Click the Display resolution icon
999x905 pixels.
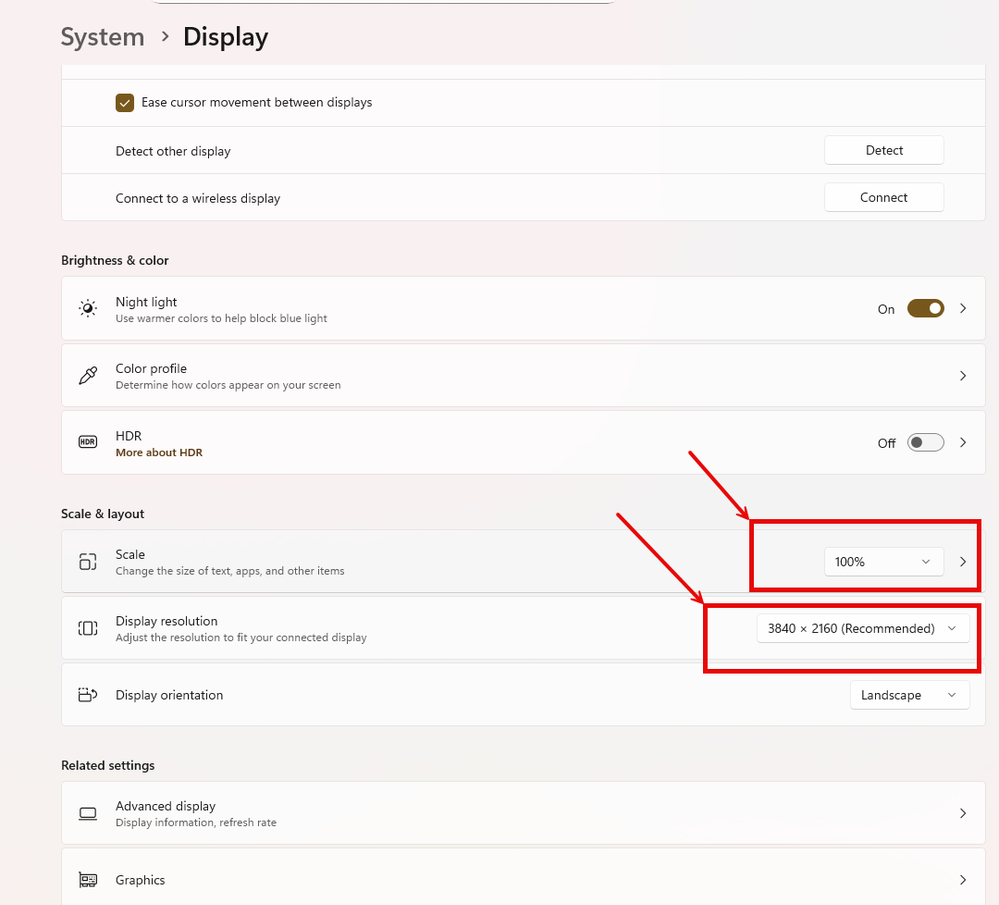88,628
